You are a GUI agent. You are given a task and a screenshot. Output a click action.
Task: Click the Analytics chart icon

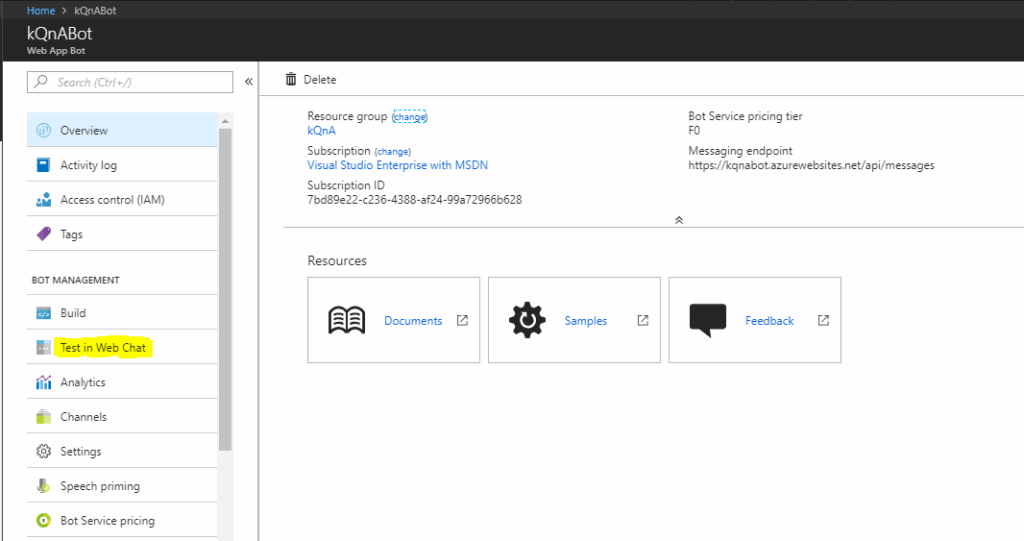43,382
